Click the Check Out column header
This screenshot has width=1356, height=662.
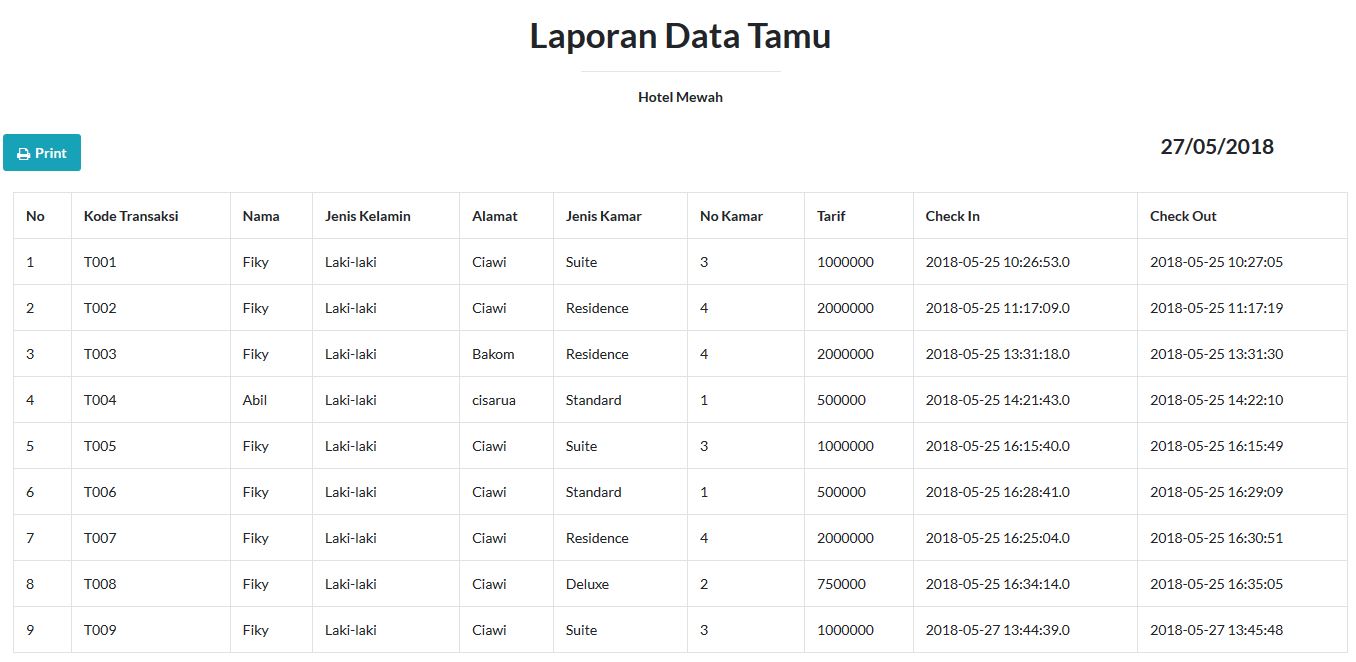click(x=1183, y=215)
